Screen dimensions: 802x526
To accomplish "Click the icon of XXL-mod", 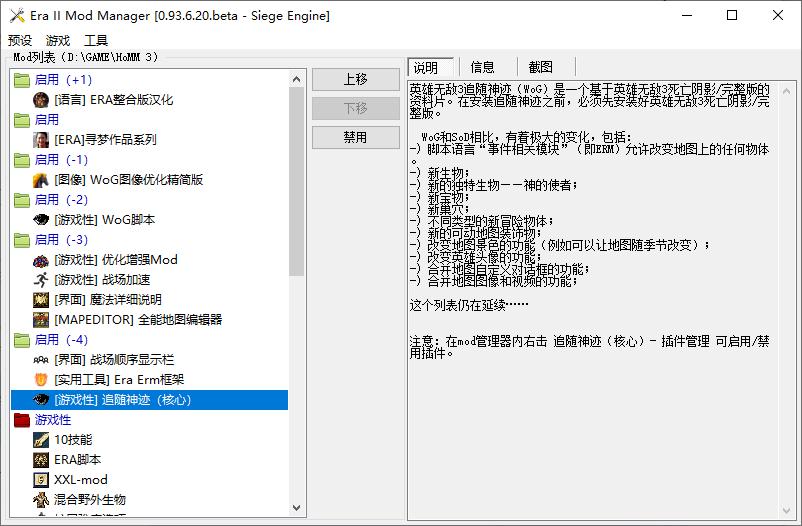I will (41, 479).
